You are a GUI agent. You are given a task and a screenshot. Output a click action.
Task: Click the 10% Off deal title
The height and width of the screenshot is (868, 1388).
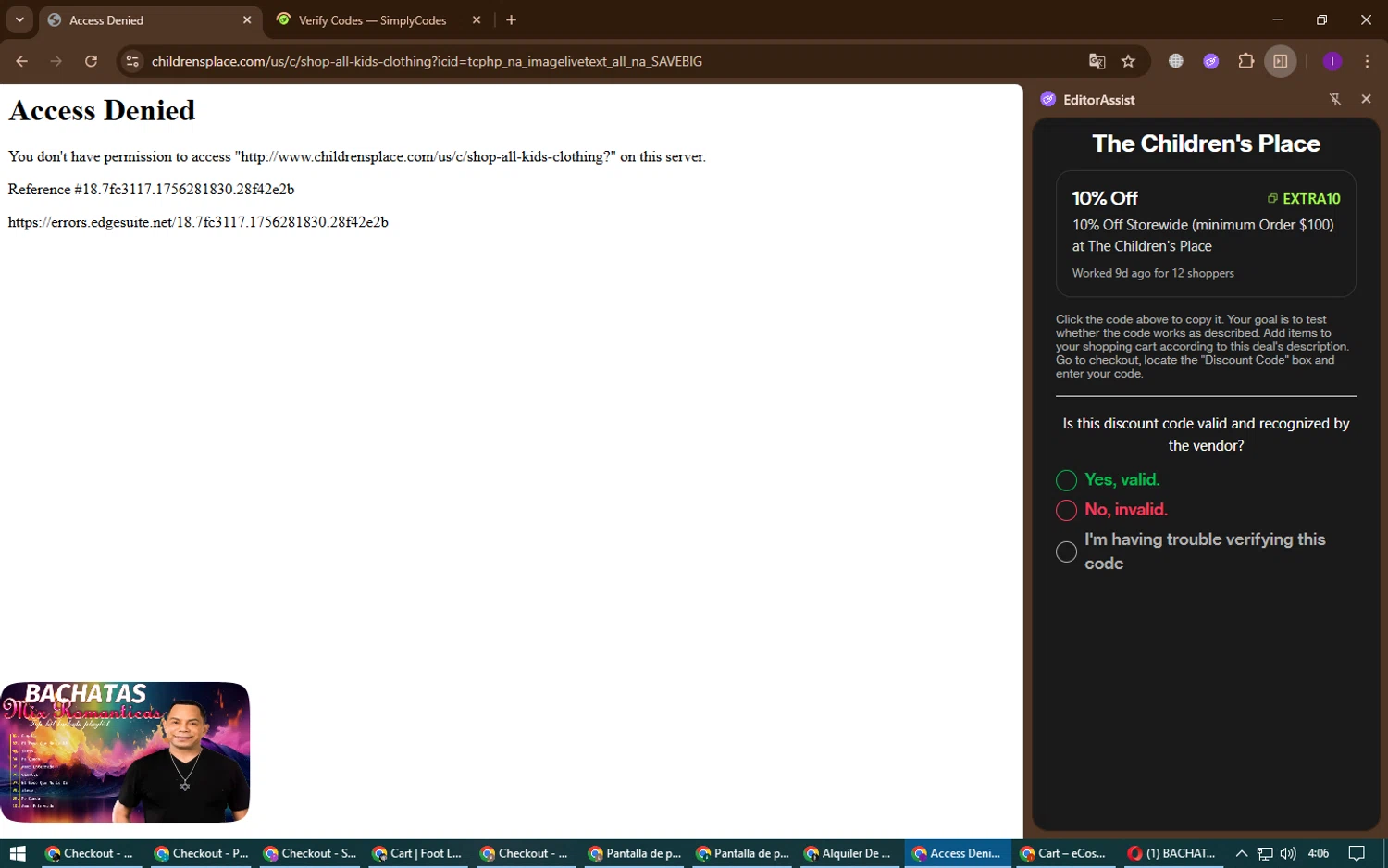point(1105,198)
